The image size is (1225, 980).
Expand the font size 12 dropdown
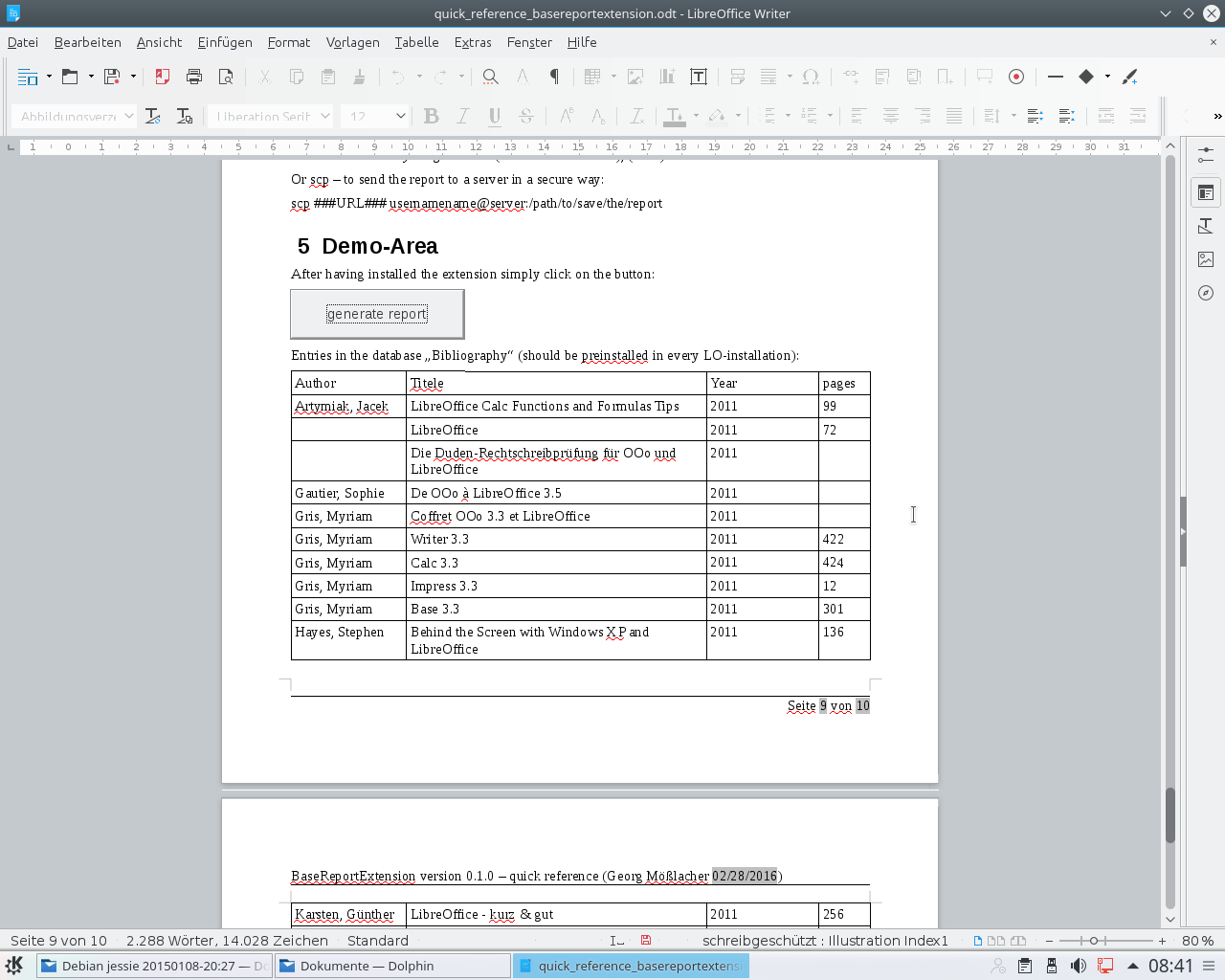point(400,116)
